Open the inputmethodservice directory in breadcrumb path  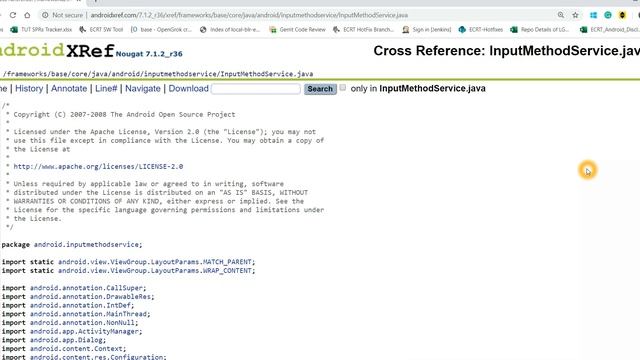180,74
